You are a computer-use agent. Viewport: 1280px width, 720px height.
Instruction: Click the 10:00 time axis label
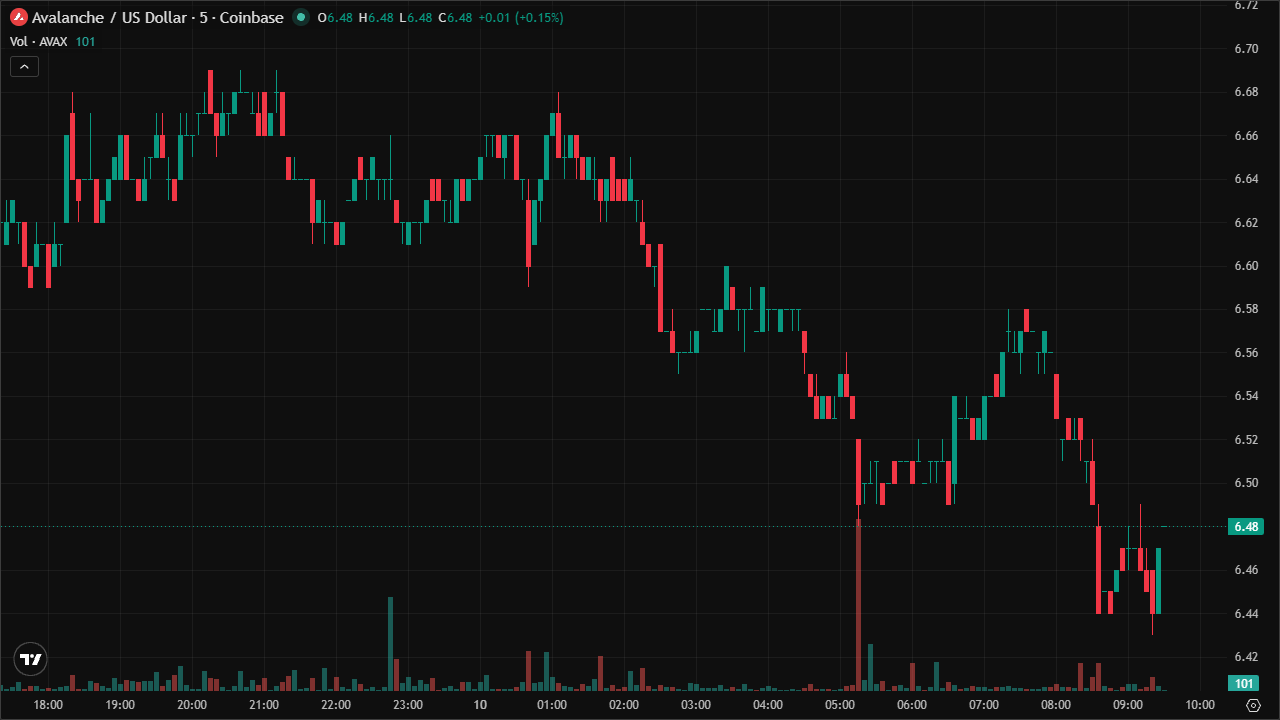(x=1200, y=705)
